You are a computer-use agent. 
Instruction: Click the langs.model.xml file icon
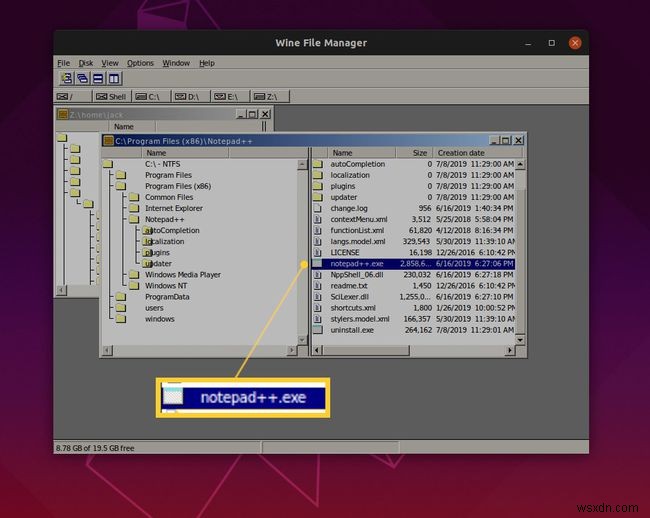[x=318, y=241]
